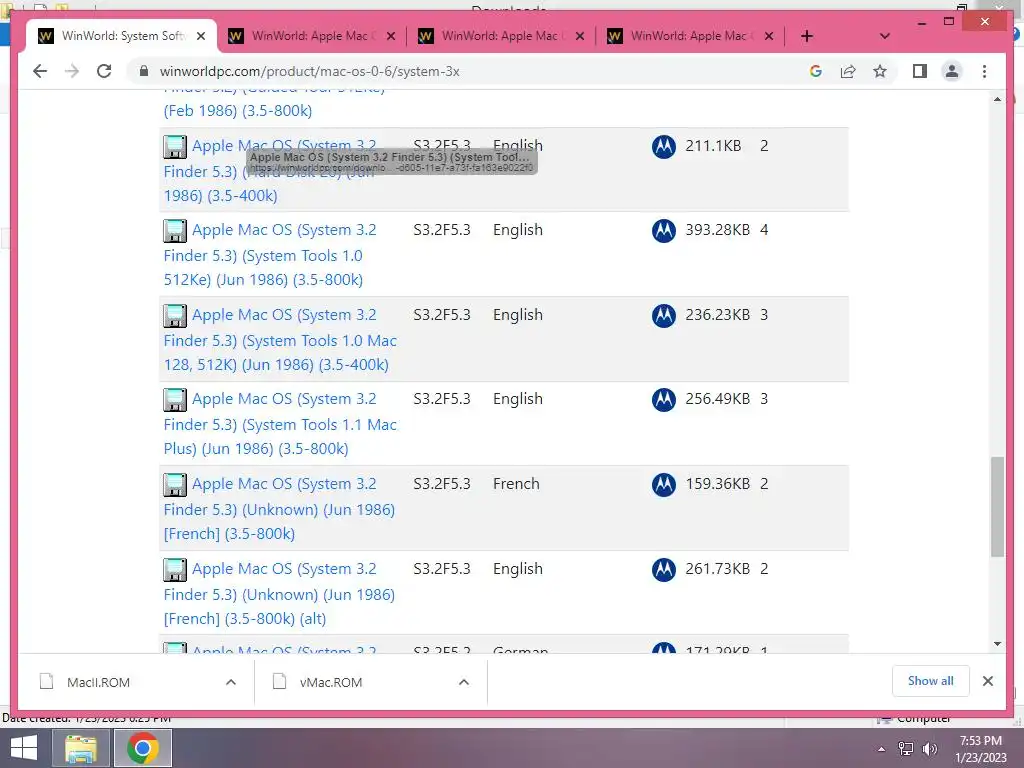The image size is (1024, 768).
Task: Click the browser forward arrow
Action: pyautogui.click(x=72, y=71)
